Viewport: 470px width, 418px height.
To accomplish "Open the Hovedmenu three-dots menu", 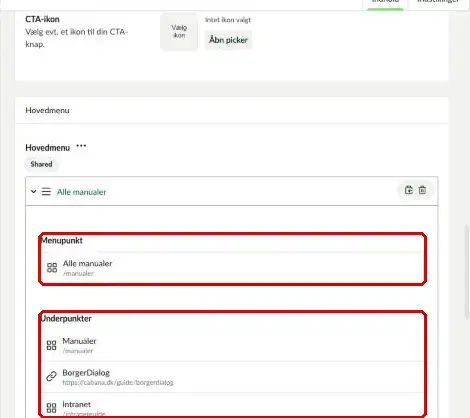I will click(x=81, y=146).
